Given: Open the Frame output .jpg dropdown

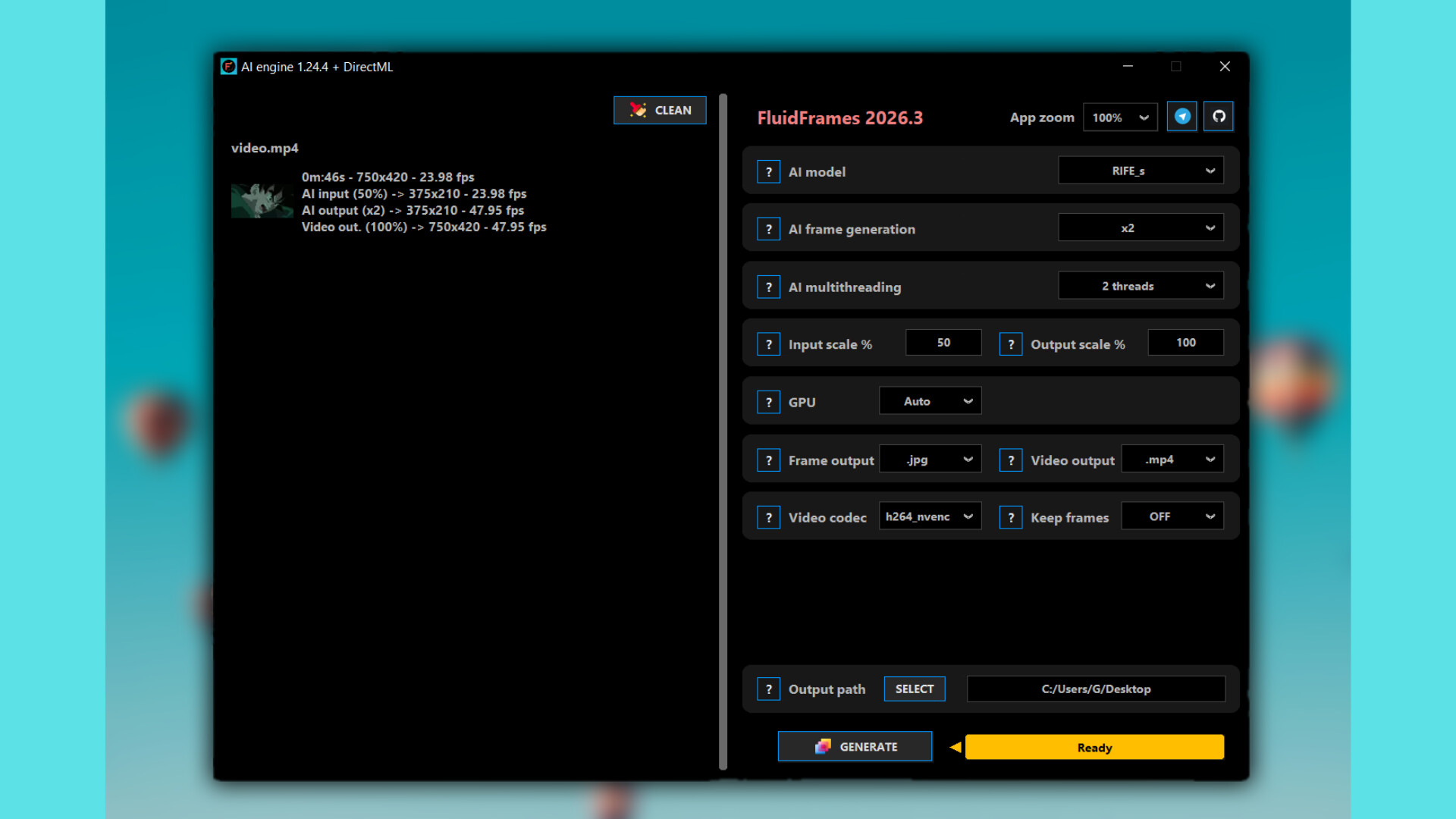Looking at the screenshot, I should click(x=930, y=460).
